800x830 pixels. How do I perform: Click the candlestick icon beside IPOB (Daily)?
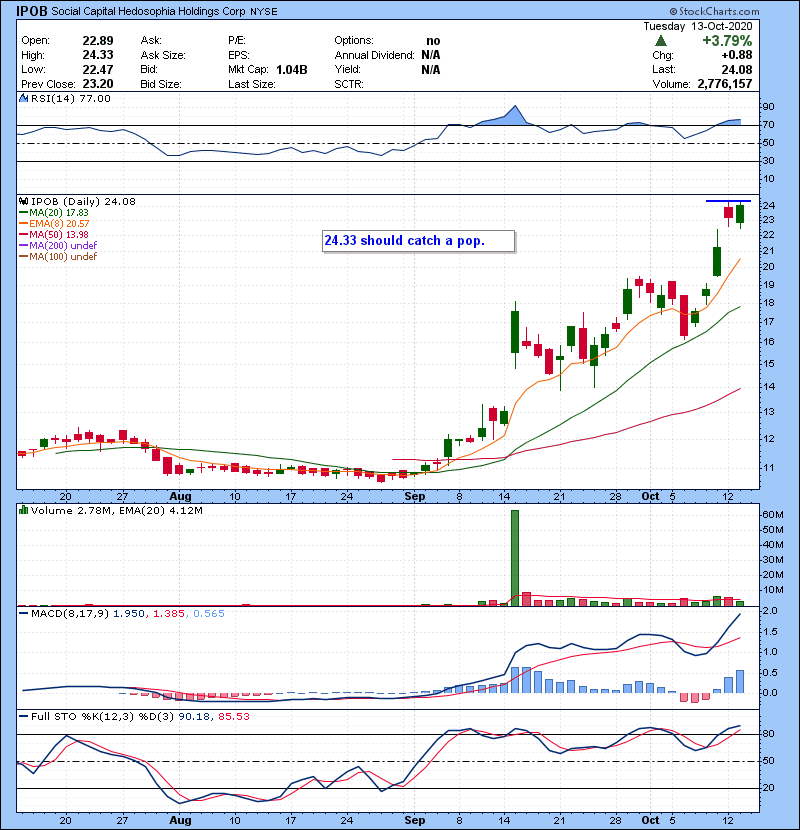tap(23, 201)
